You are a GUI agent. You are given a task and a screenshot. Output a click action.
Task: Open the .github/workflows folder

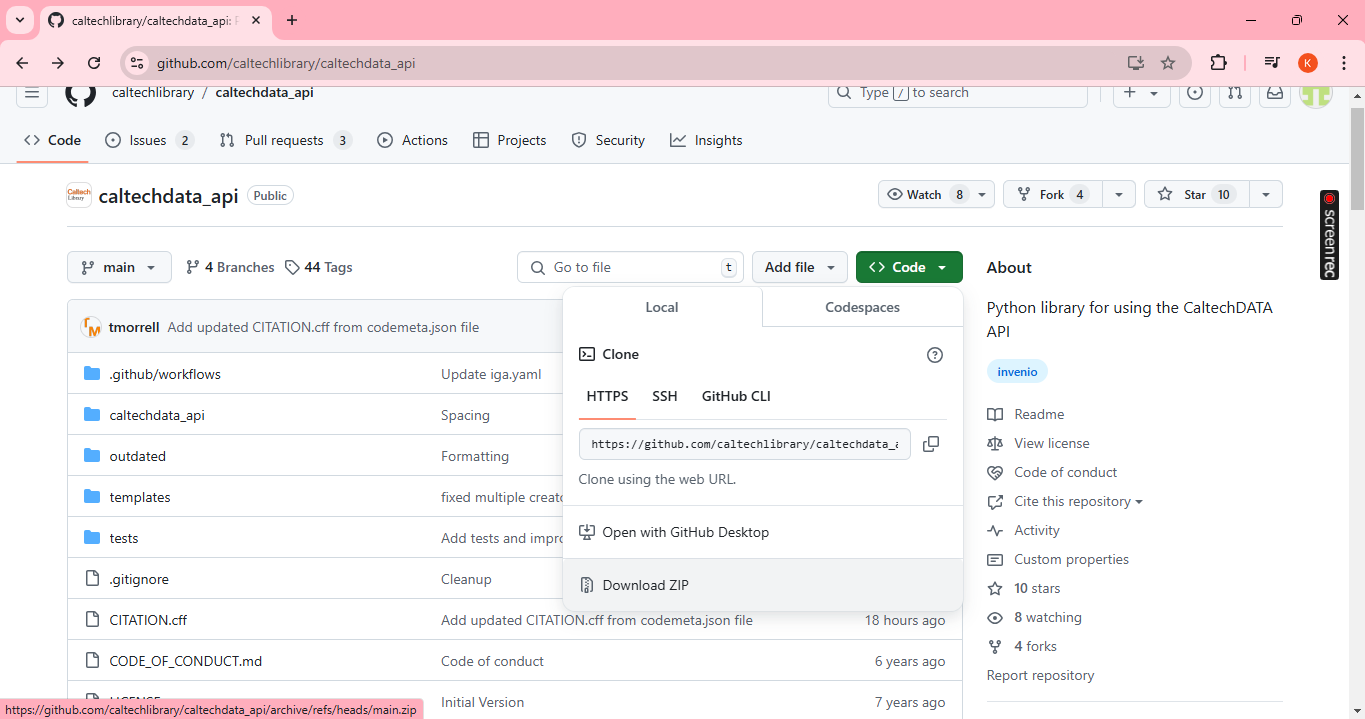tap(165, 374)
